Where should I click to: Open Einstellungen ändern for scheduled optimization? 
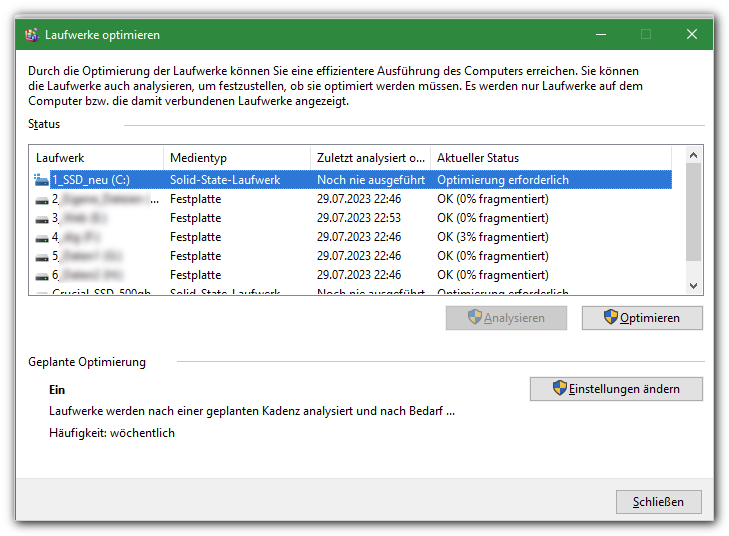[616, 389]
